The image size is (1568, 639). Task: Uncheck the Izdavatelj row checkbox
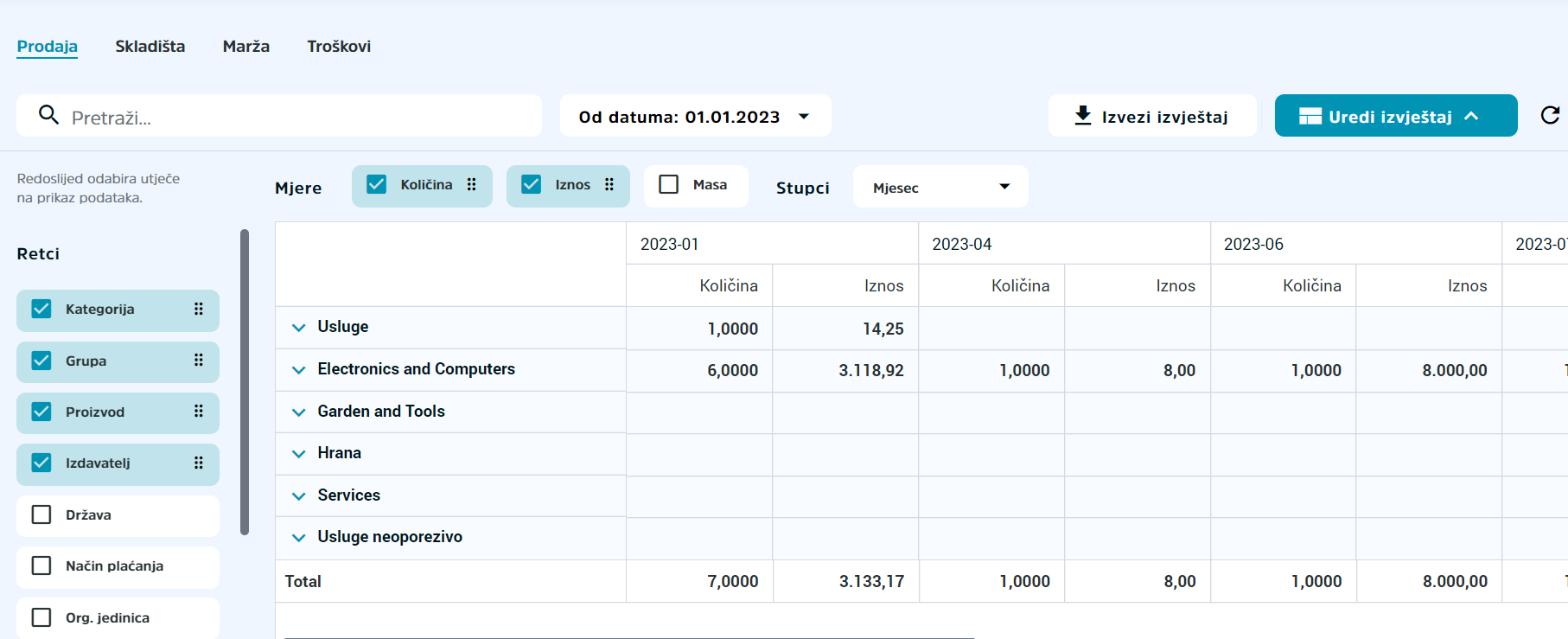(x=41, y=463)
